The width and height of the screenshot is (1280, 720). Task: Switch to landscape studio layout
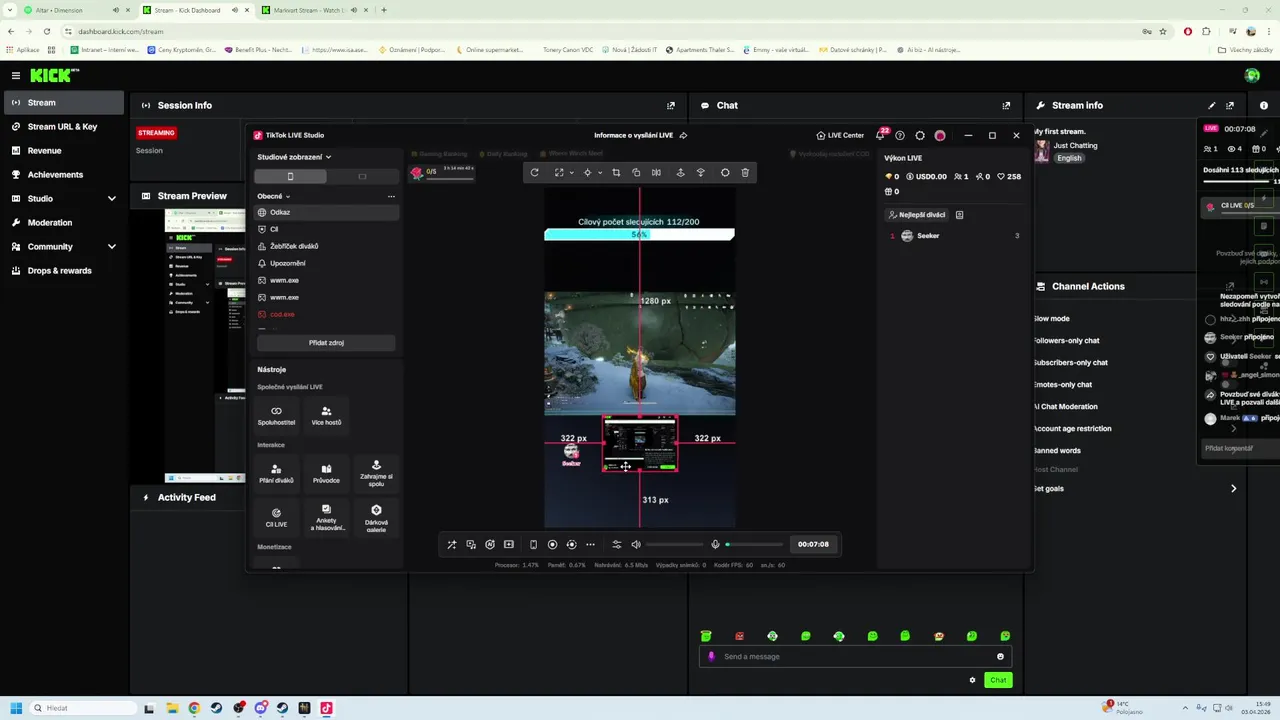point(362,176)
